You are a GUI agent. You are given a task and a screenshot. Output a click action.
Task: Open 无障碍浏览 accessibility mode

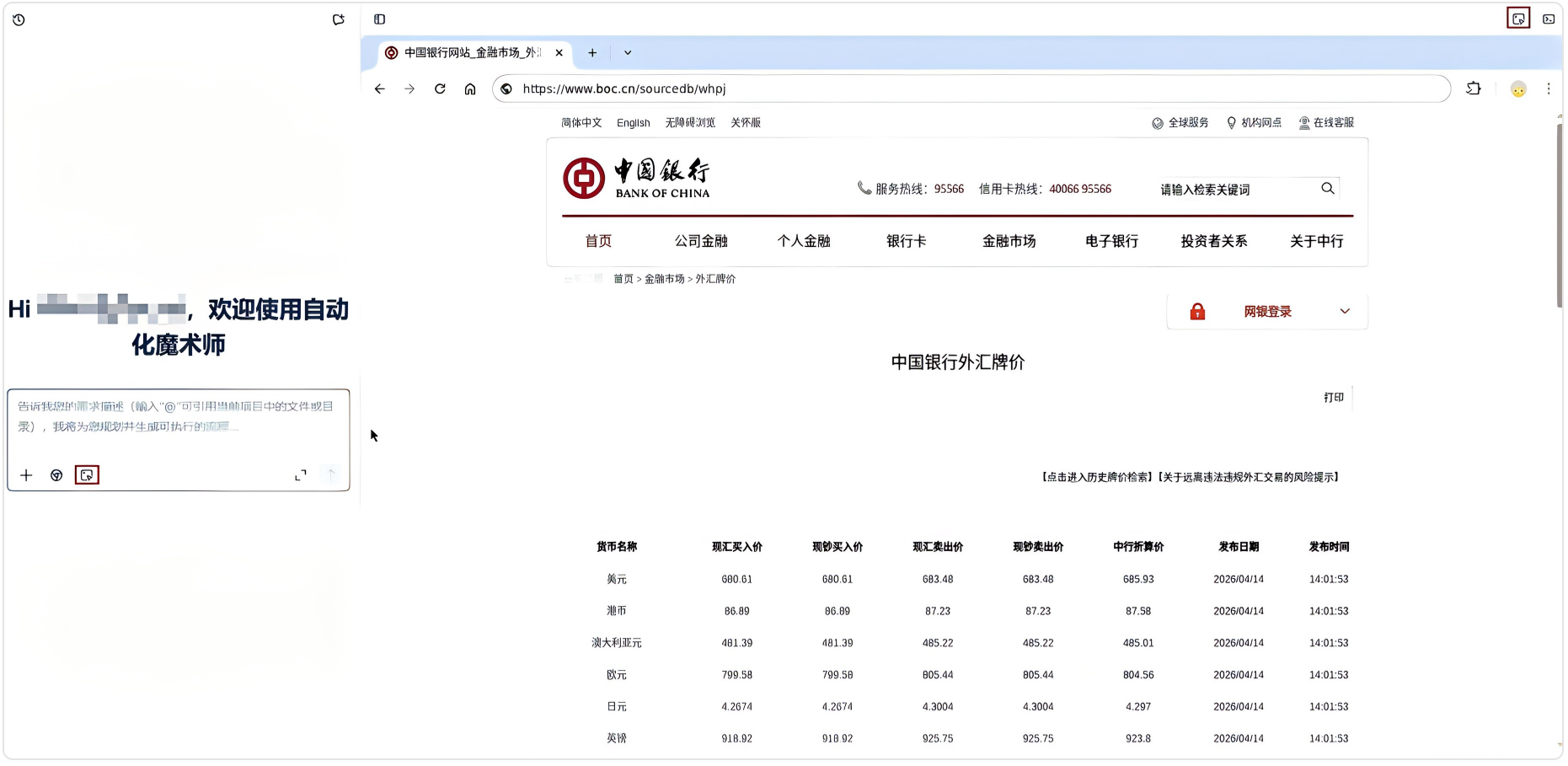[x=690, y=122]
